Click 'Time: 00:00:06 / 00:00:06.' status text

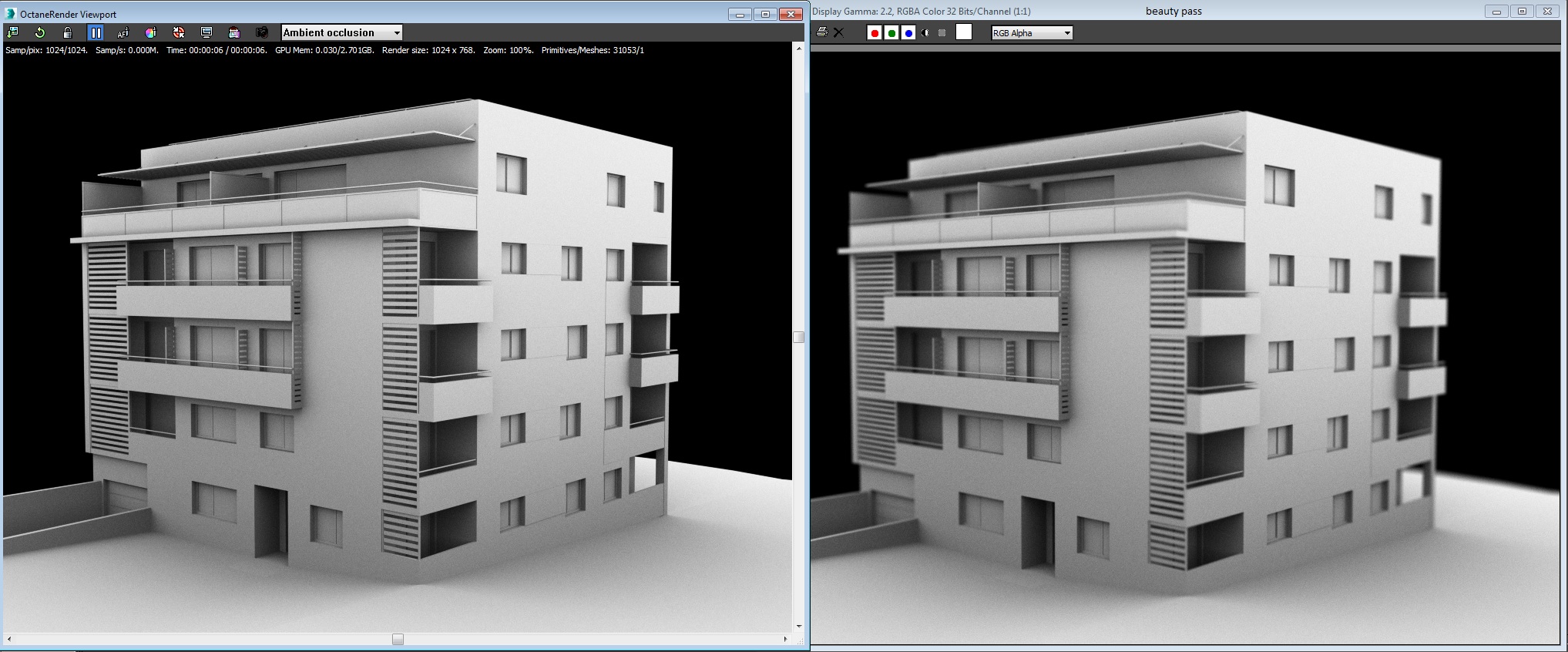coord(217,50)
